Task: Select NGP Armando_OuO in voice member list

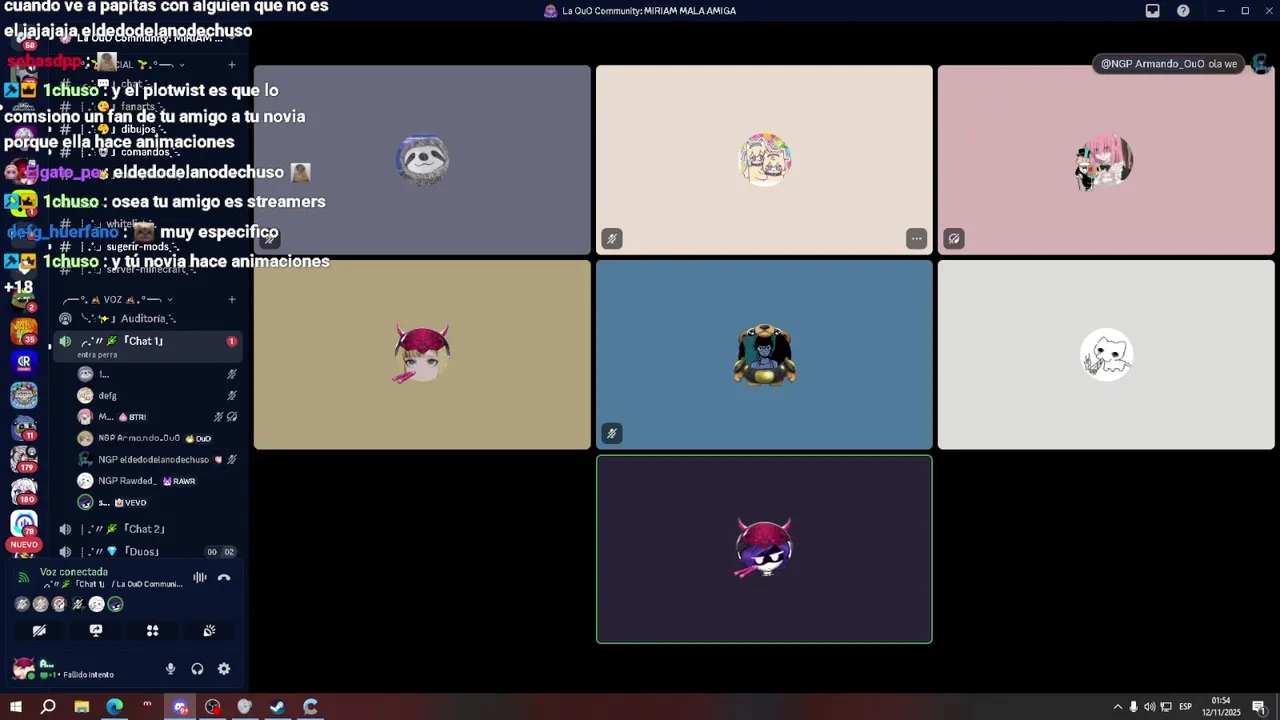Action: tap(157, 438)
